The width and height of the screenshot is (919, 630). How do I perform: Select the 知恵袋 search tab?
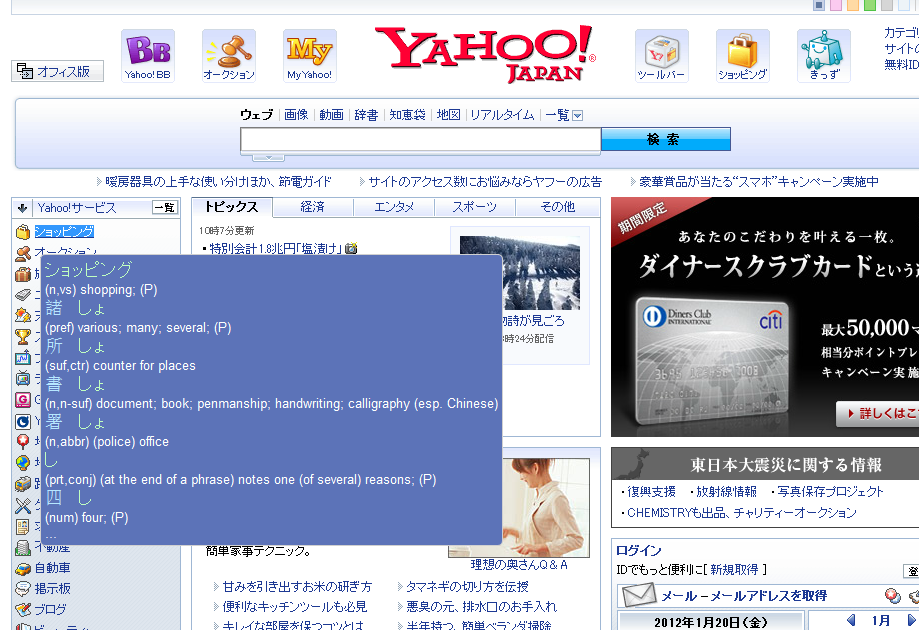407,115
